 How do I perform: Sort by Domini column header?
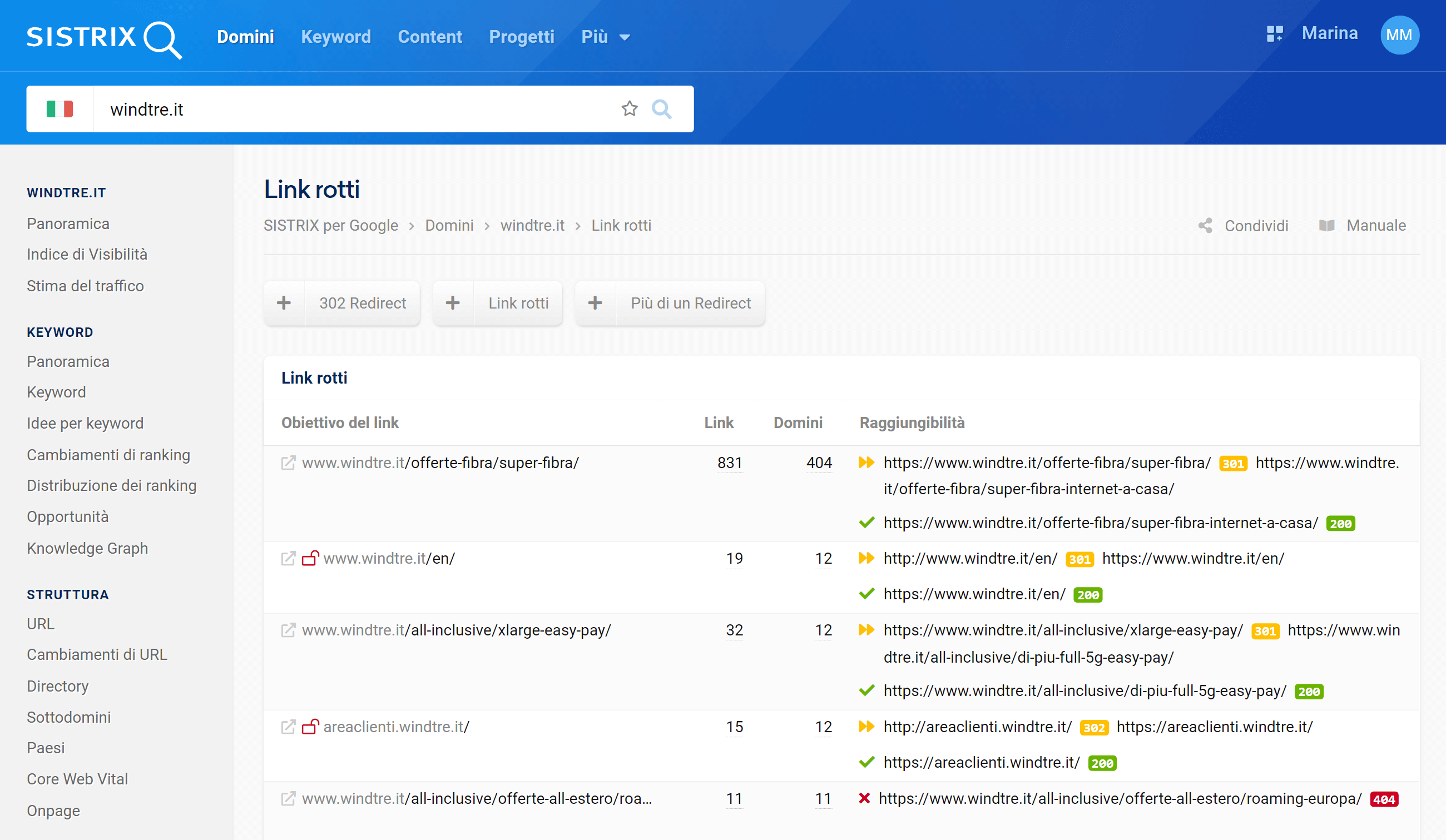(798, 423)
